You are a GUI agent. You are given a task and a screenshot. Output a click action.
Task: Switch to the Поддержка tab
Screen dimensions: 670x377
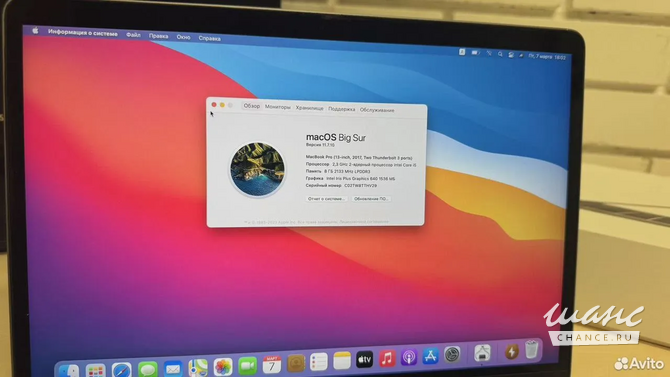tap(341, 109)
